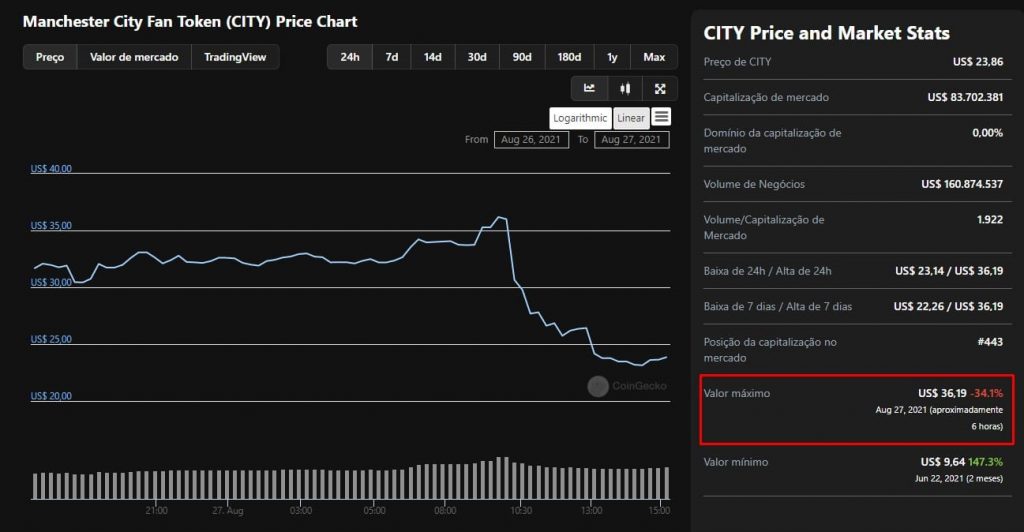Choose the 24h time range
Image resolution: width=1024 pixels, height=532 pixels.
[350, 57]
